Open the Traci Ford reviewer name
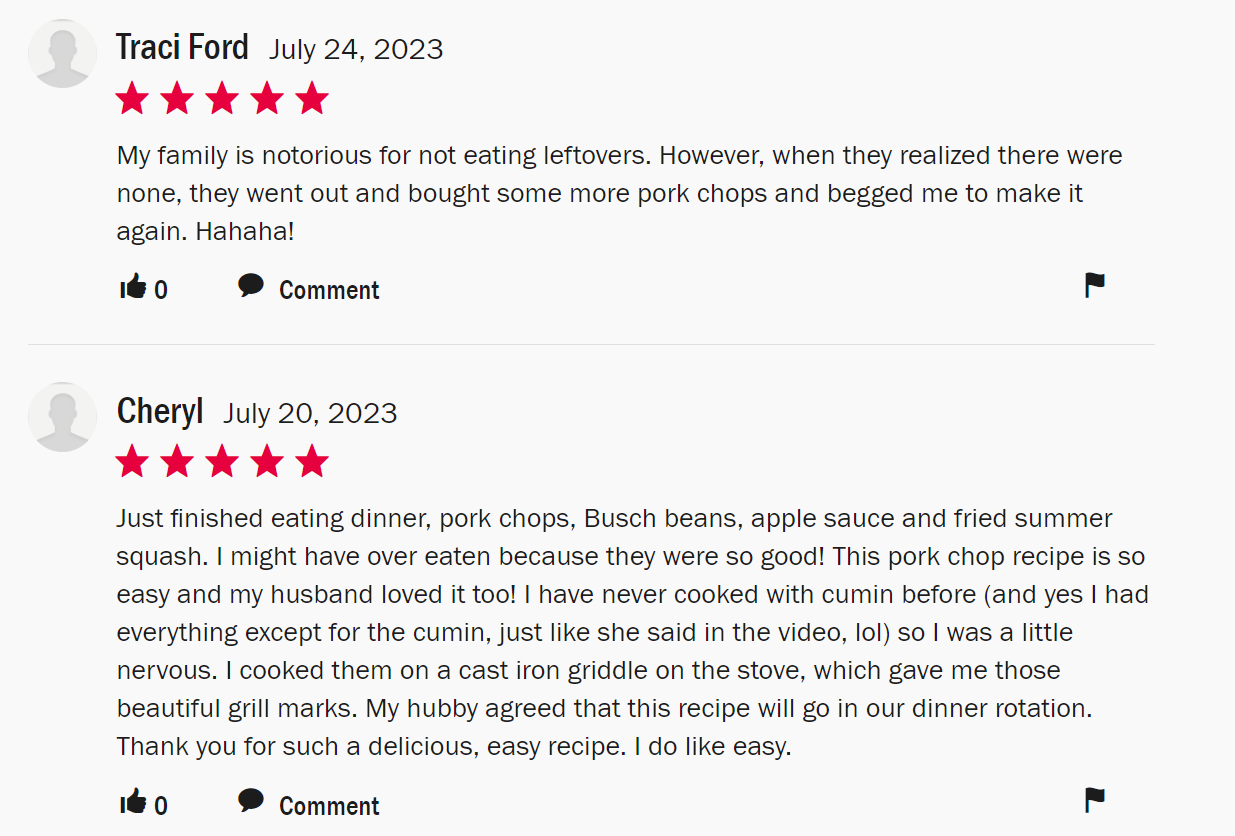 182,47
